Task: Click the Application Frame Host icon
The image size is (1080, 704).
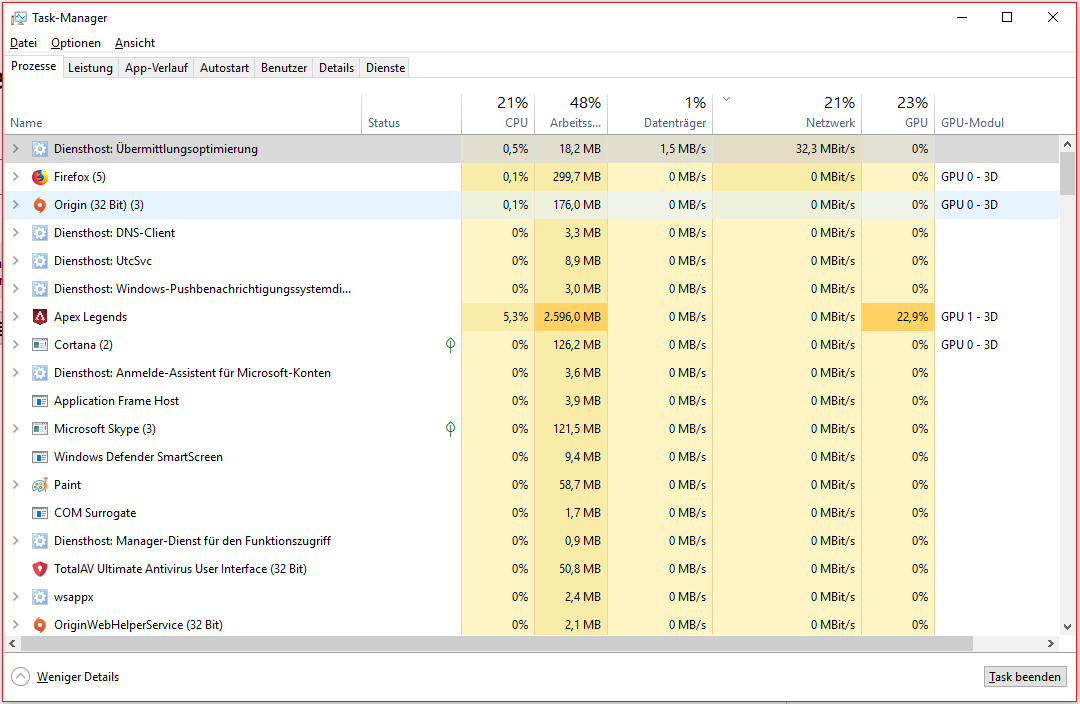Action: pyautogui.click(x=40, y=401)
